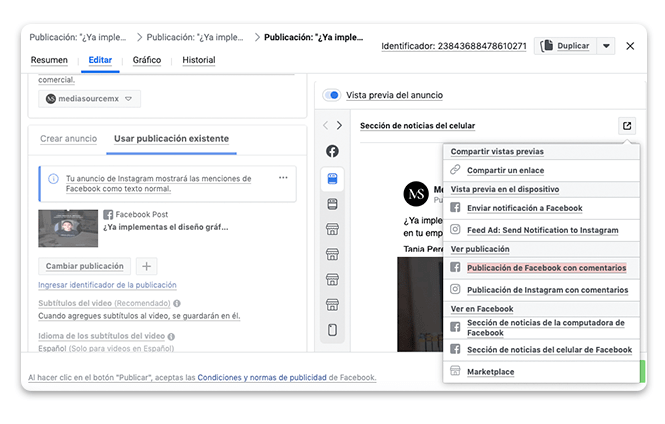Choose Publicación de Facebook con comentarios
The image size is (665, 424).
(546, 269)
